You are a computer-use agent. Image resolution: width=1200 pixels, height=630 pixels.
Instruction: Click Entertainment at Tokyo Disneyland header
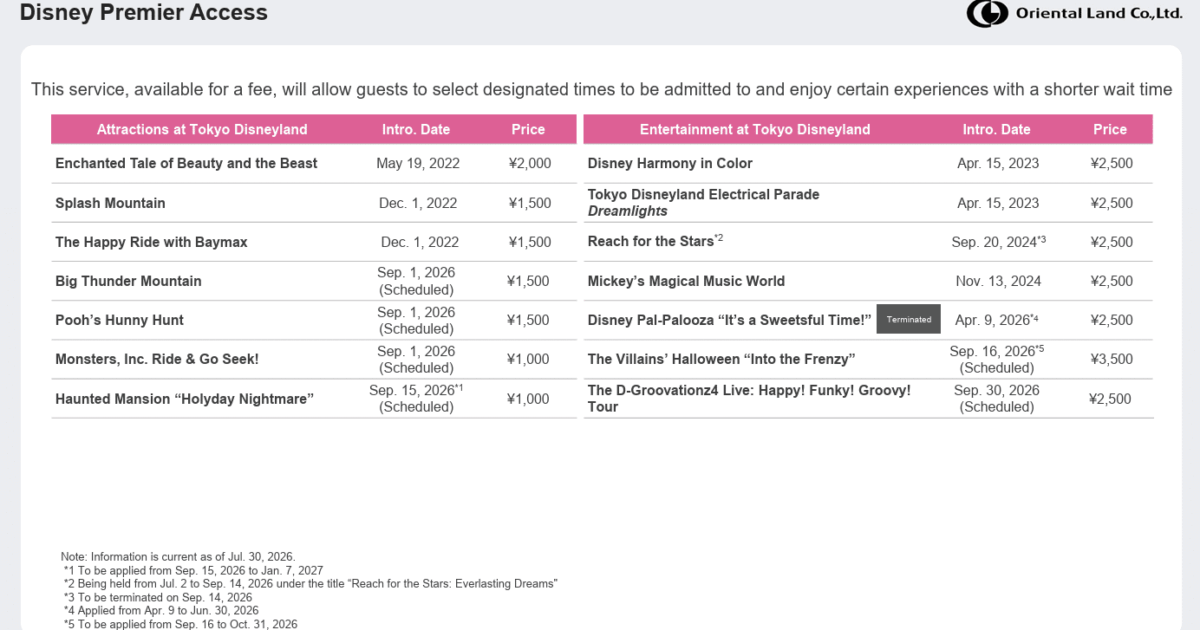[x=755, y=129]
